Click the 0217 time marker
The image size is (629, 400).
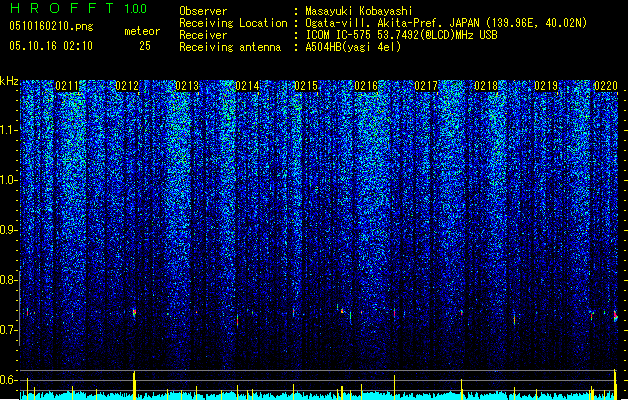coord(426,86)
